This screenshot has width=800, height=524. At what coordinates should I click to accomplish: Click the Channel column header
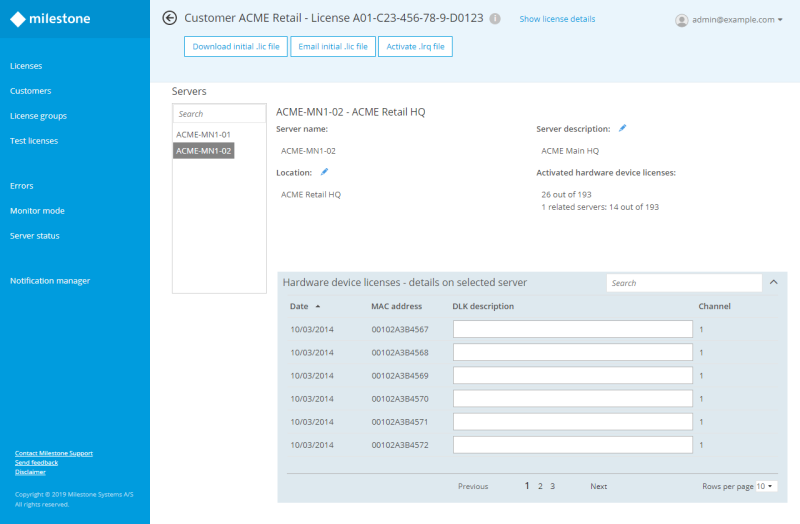point(714,306)
